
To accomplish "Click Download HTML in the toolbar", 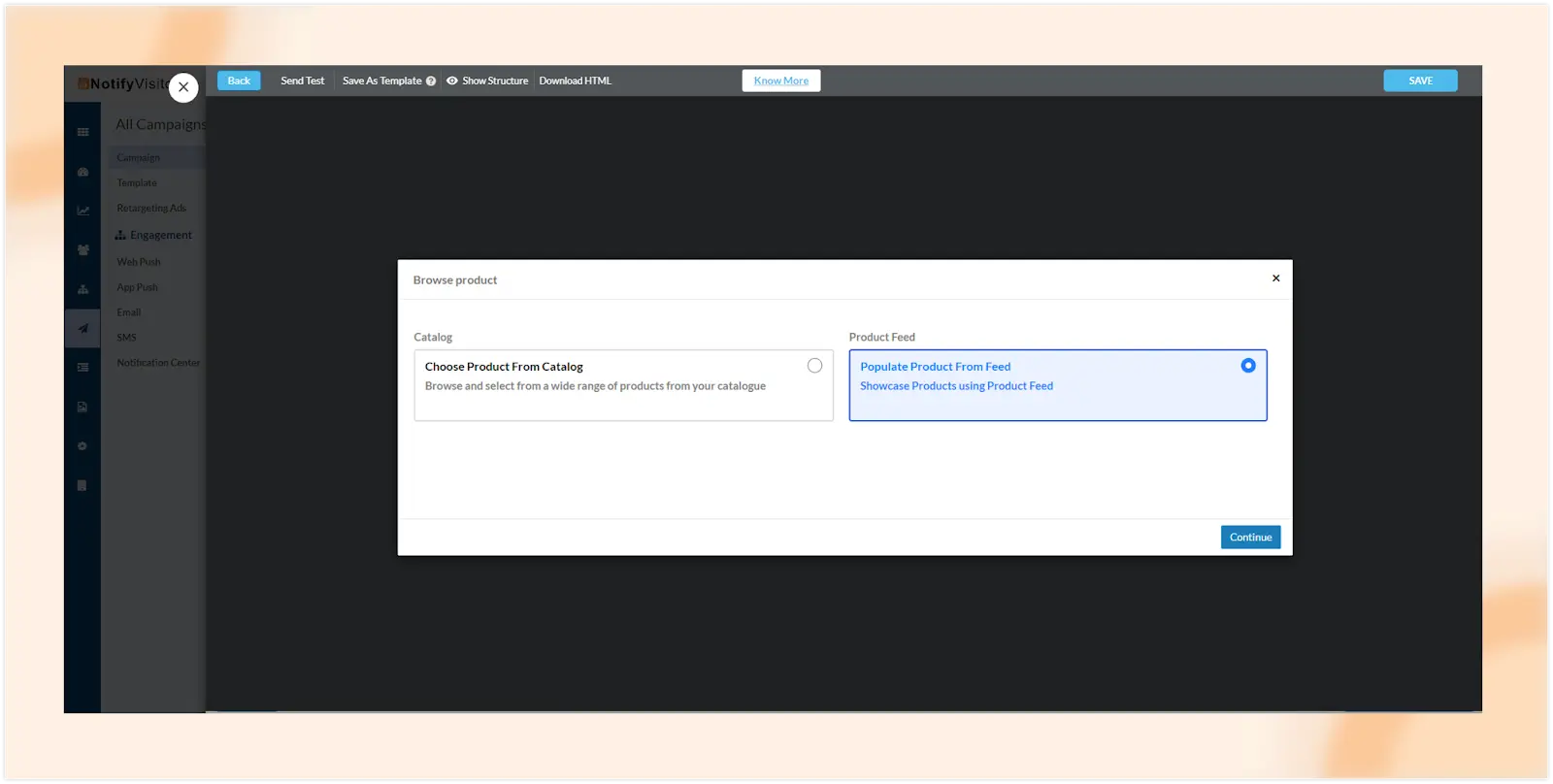I will (575, 82).
